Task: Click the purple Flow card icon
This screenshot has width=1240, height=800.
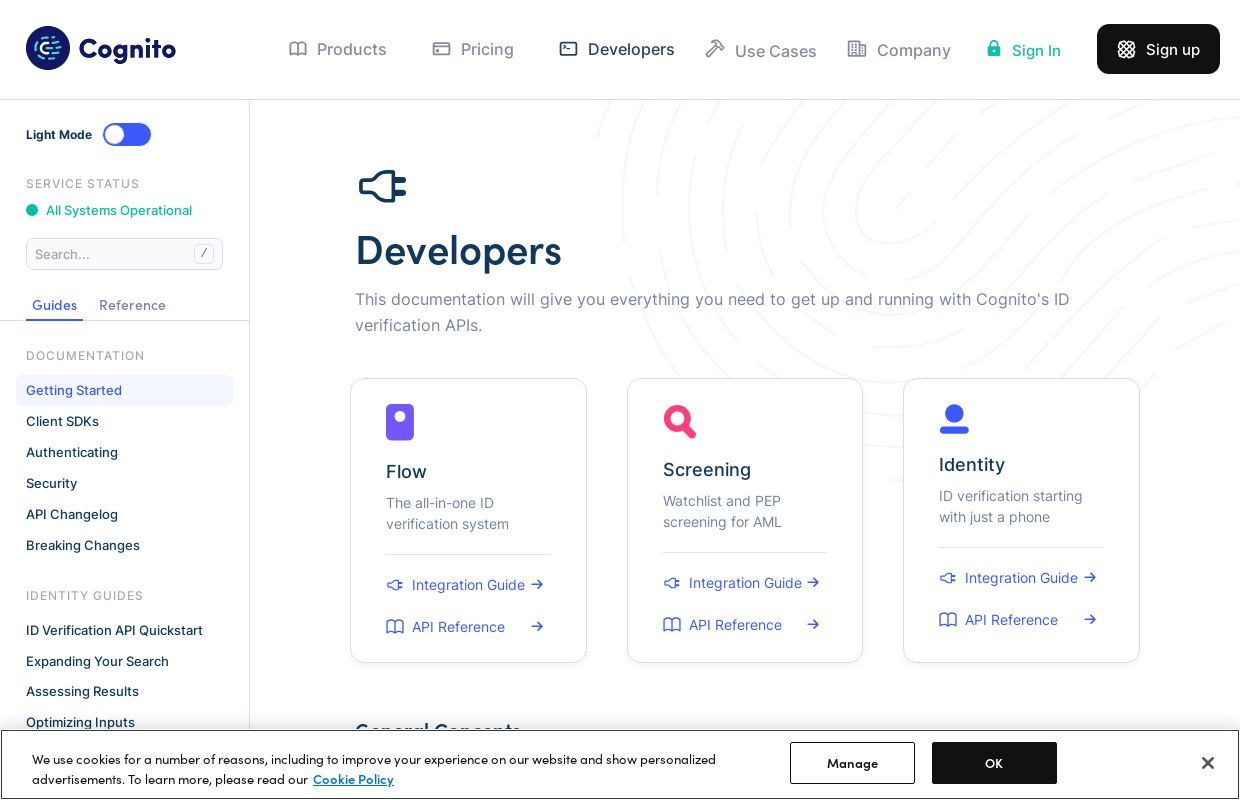Action: (x=400, y=422)
